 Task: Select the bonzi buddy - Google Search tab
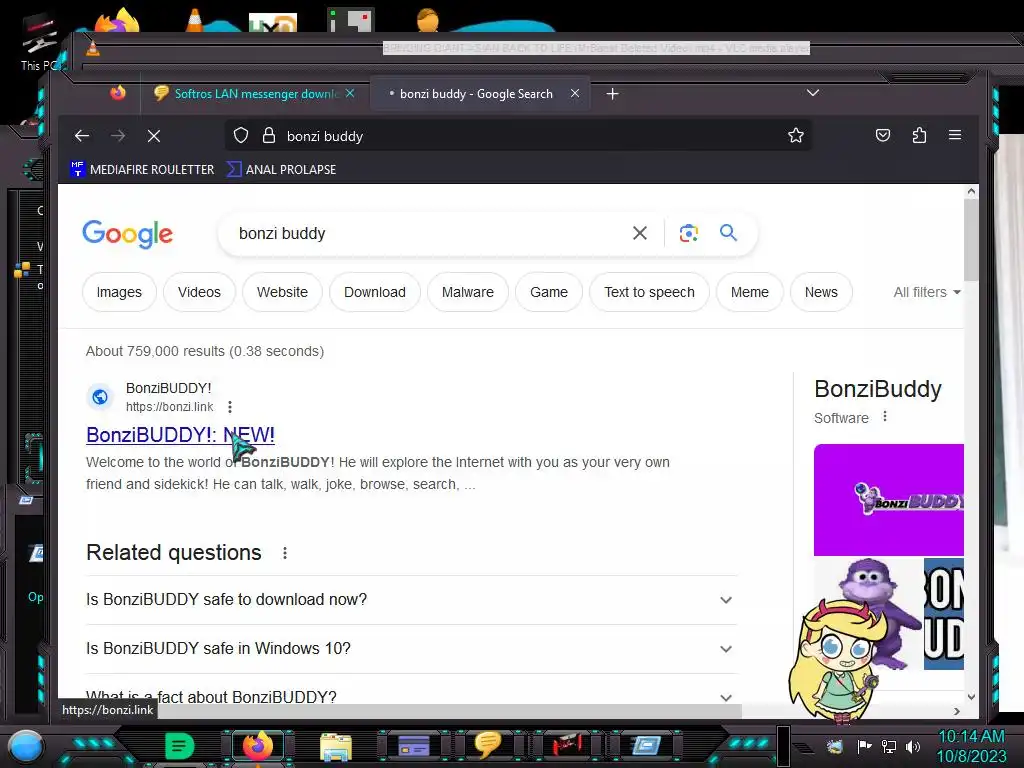click(x=480, y=93)
